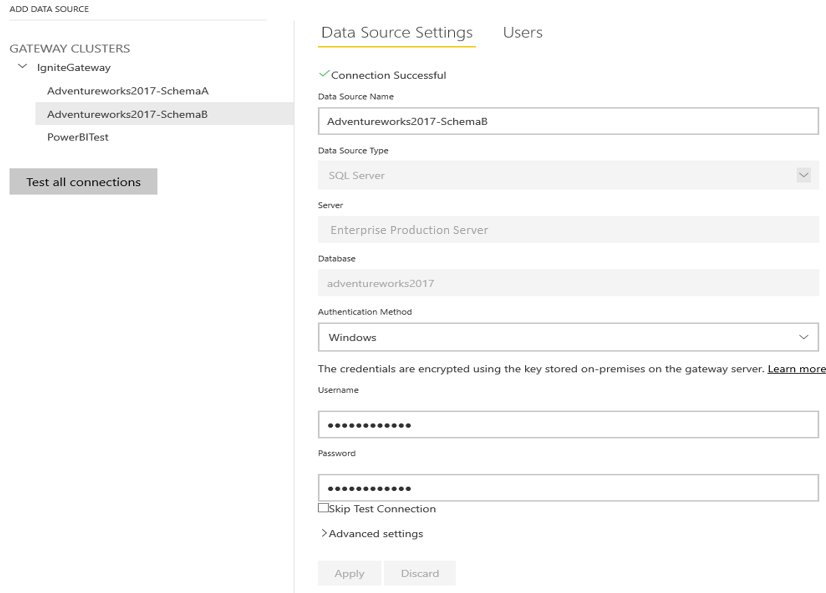Click the Connection Successful status text
This screenshot has height=593, width=826.
coord(388,75)
